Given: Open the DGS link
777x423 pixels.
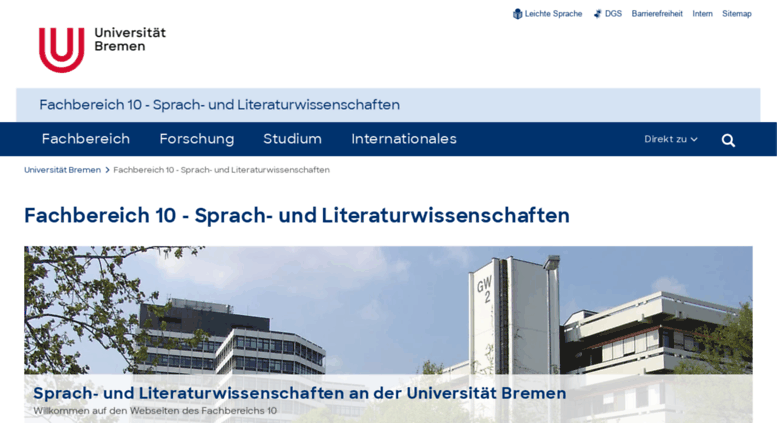Looking at the screenshot, I should pyautogui.click(x=613, y=14).
